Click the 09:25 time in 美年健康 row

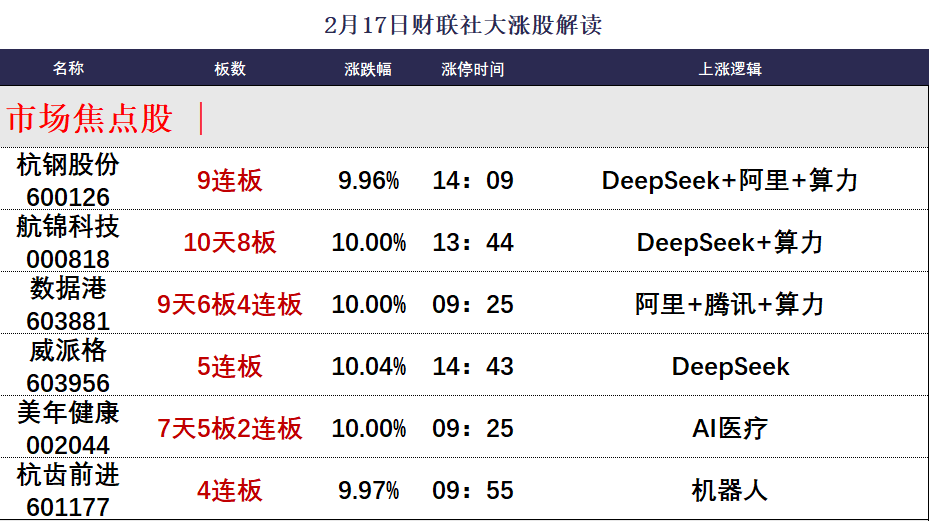[x=473, y=428]
